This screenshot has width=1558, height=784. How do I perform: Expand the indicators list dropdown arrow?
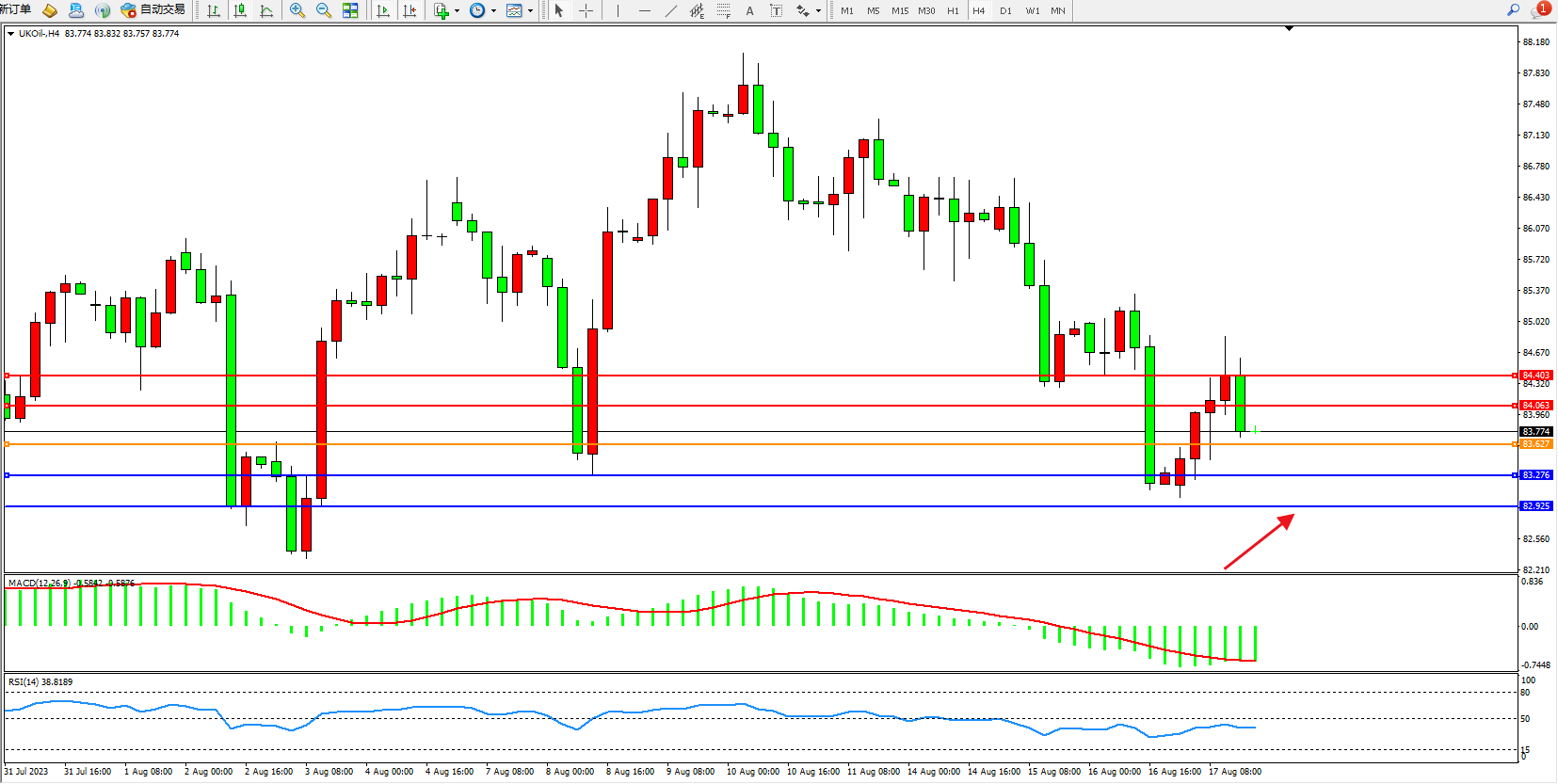[457, 11]
